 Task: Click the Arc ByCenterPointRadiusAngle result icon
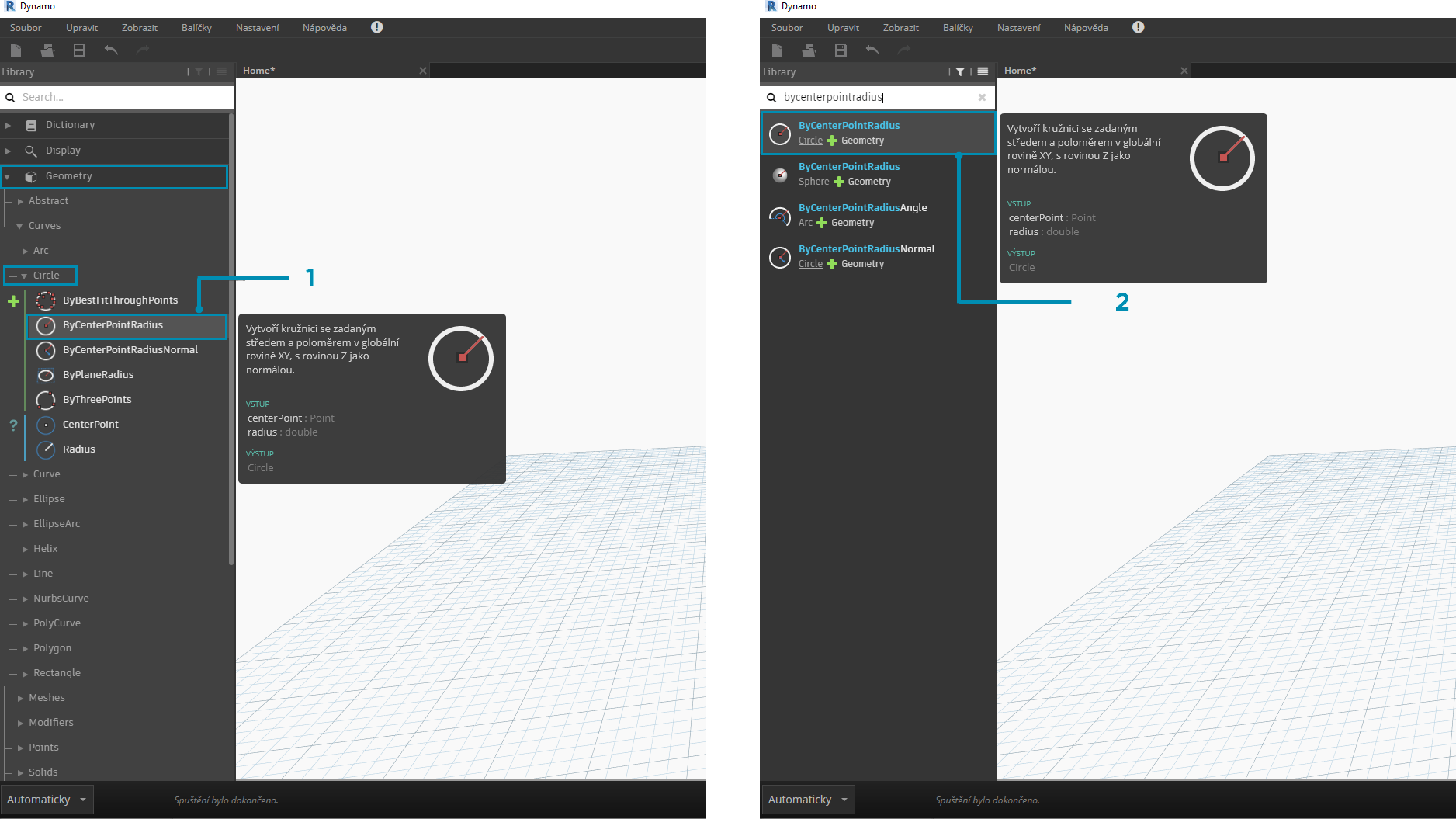click(780, 216)
